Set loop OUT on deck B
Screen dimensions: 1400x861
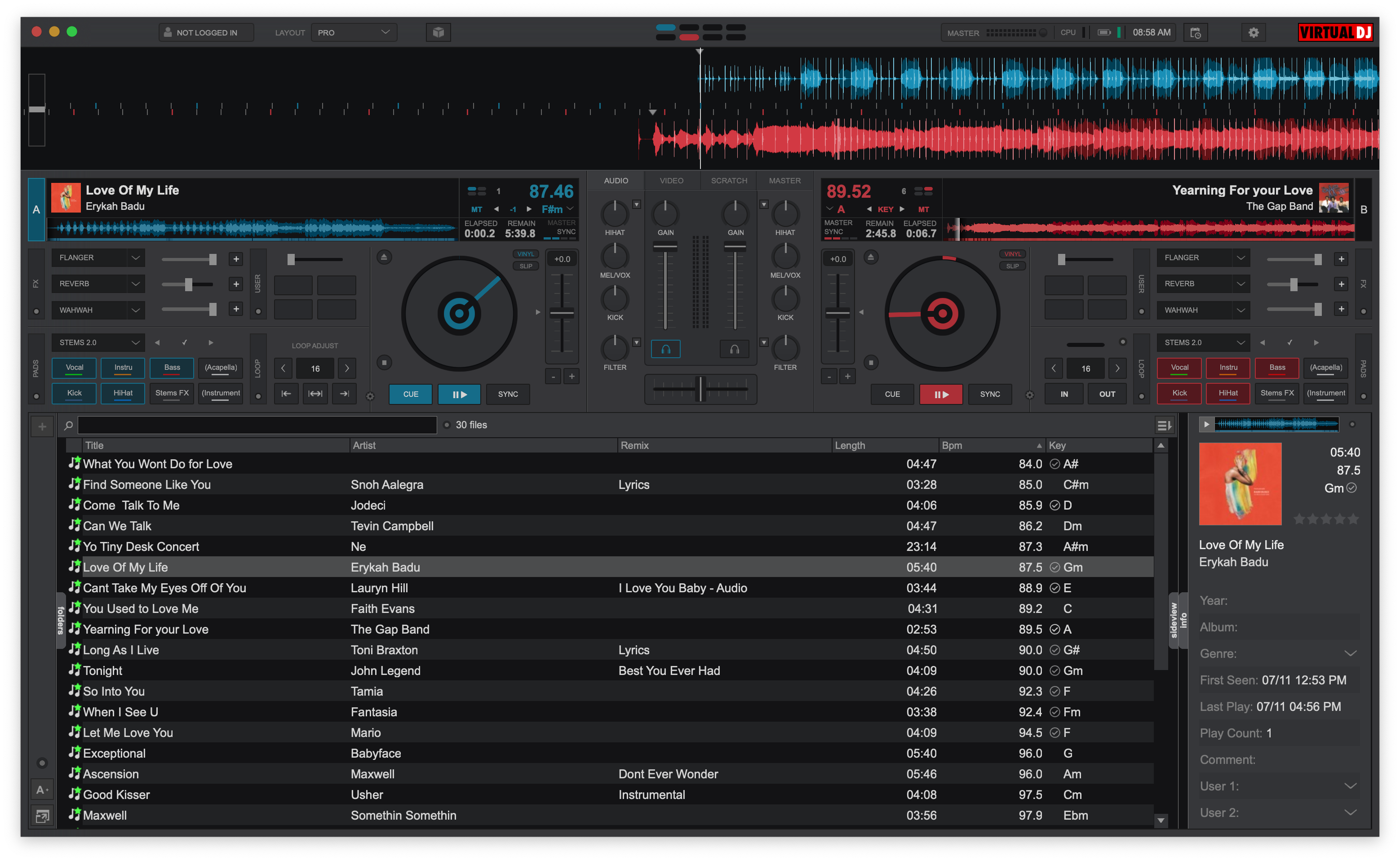click(1107, 394)
